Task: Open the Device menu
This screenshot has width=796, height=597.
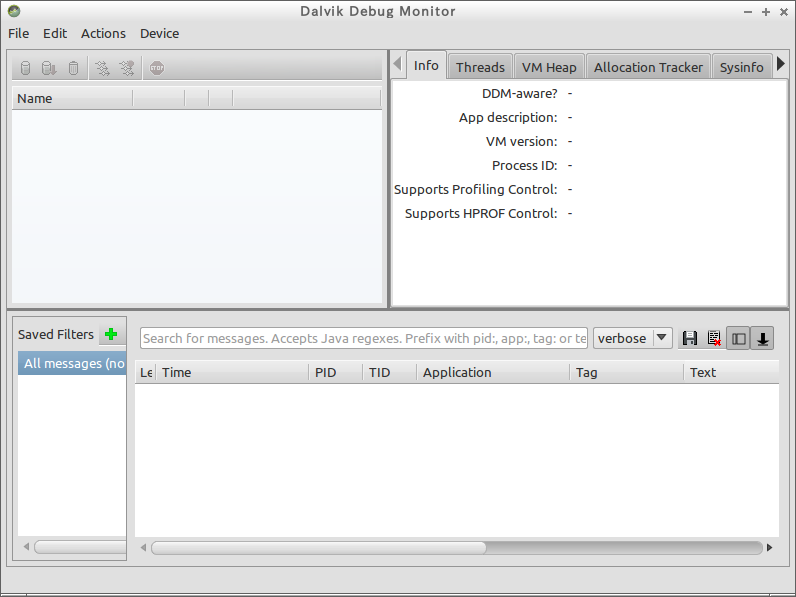Action: pos(159,34)
